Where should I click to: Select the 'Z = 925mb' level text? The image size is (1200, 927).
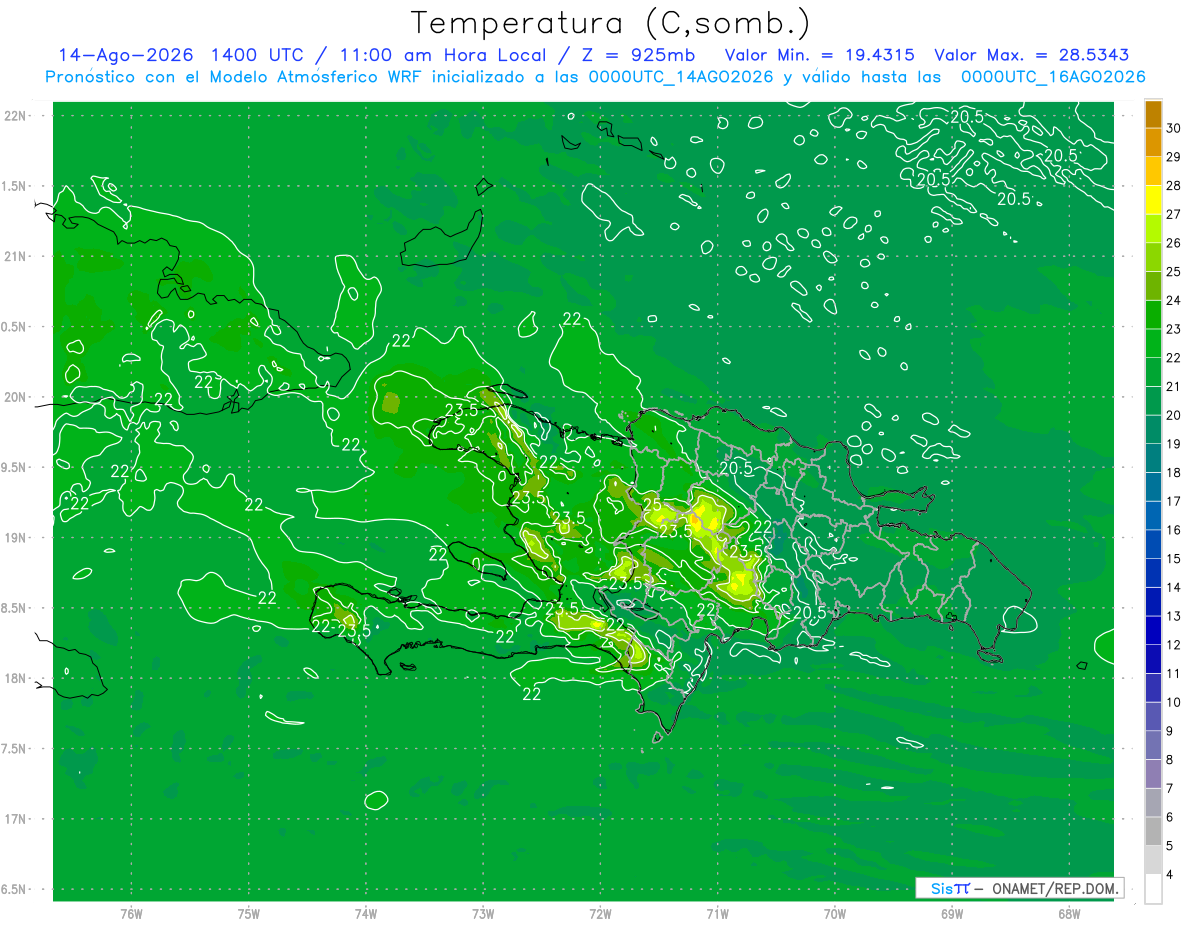coord(638,55)
